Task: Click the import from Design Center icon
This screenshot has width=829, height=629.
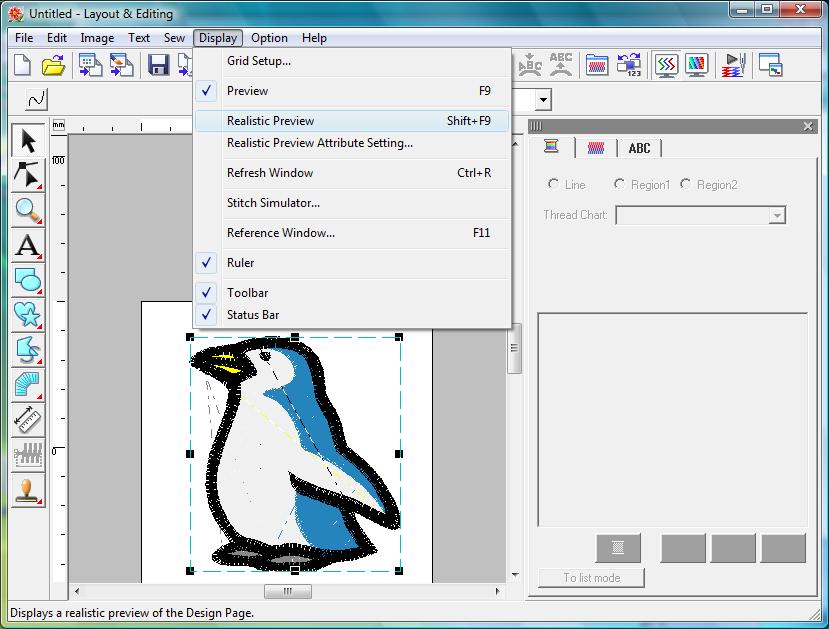Action: point(90,65)
